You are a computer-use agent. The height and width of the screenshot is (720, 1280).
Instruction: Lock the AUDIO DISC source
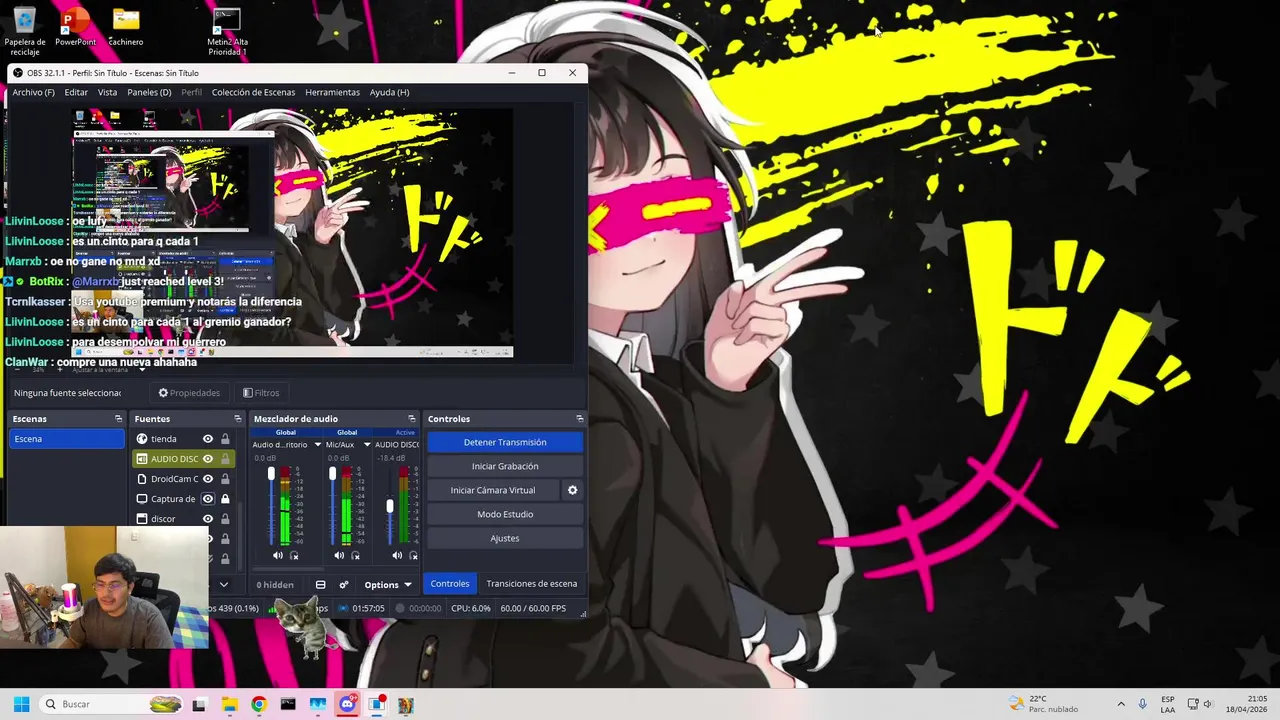[x=225, y=459]
